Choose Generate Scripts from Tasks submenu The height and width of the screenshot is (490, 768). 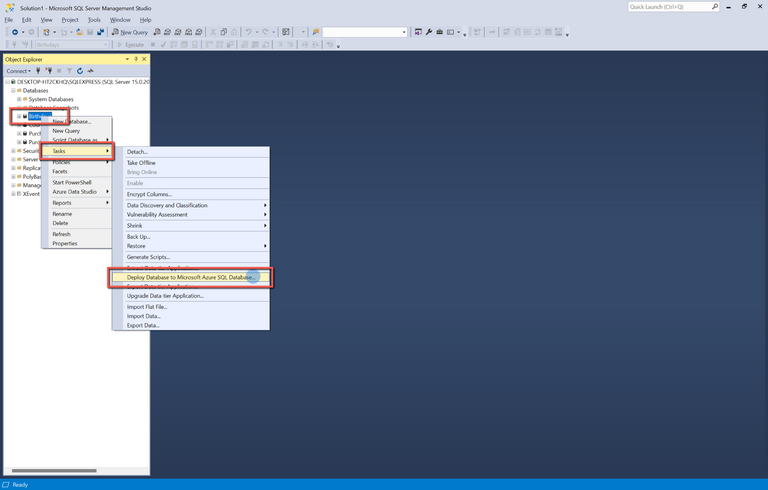coord(148,257)
